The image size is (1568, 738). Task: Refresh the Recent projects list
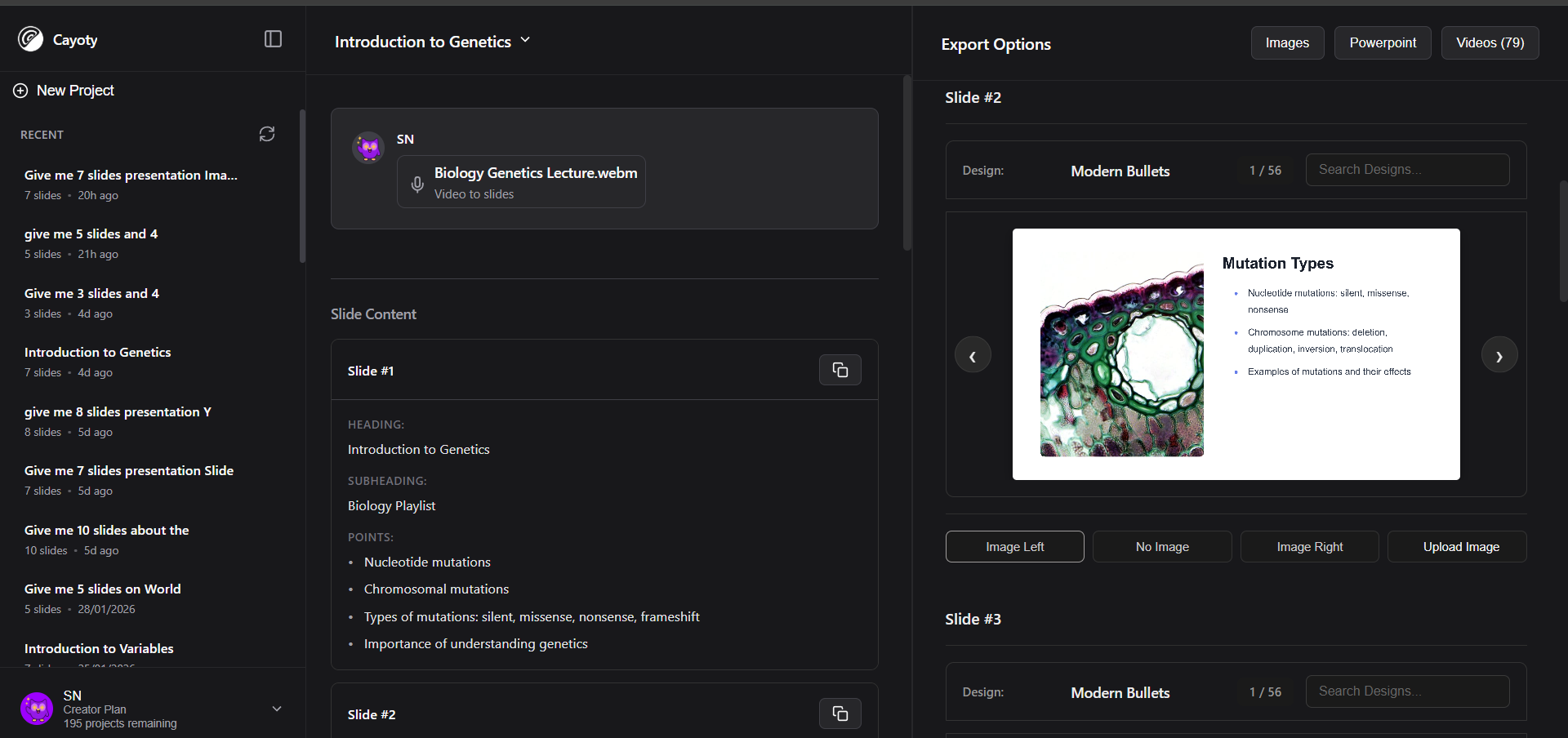pyautogui.click(x=267, y=134)
